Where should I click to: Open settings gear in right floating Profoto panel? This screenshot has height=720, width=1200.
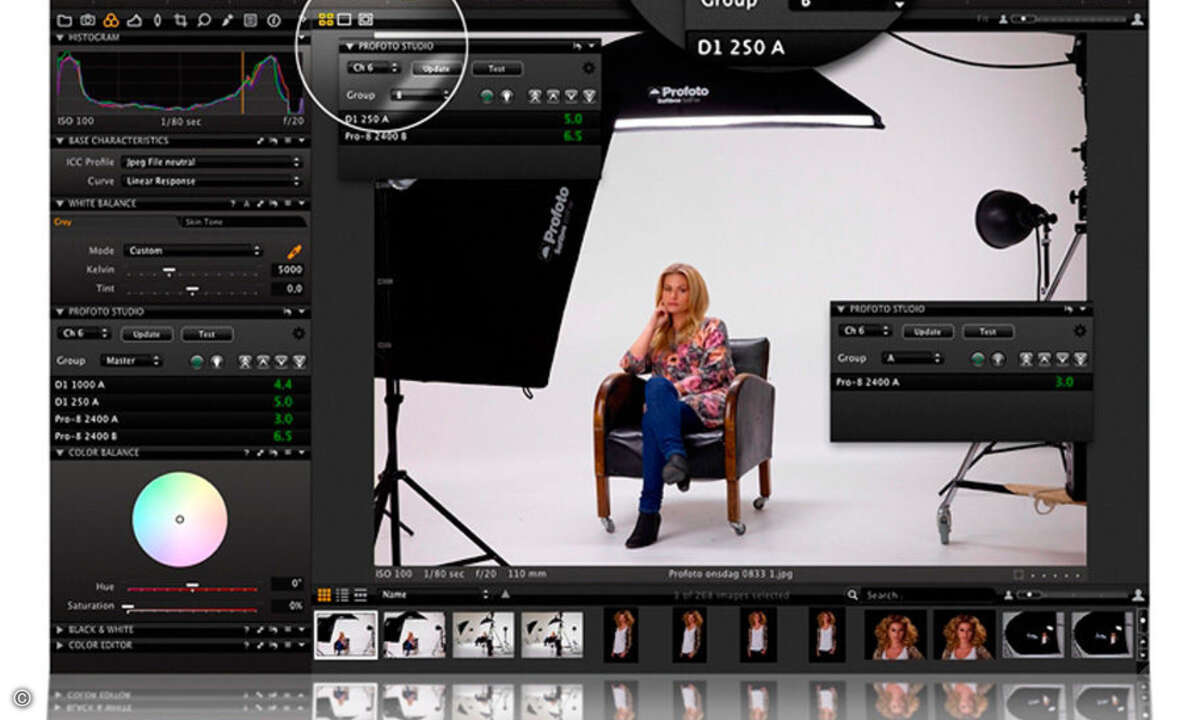1079,331
